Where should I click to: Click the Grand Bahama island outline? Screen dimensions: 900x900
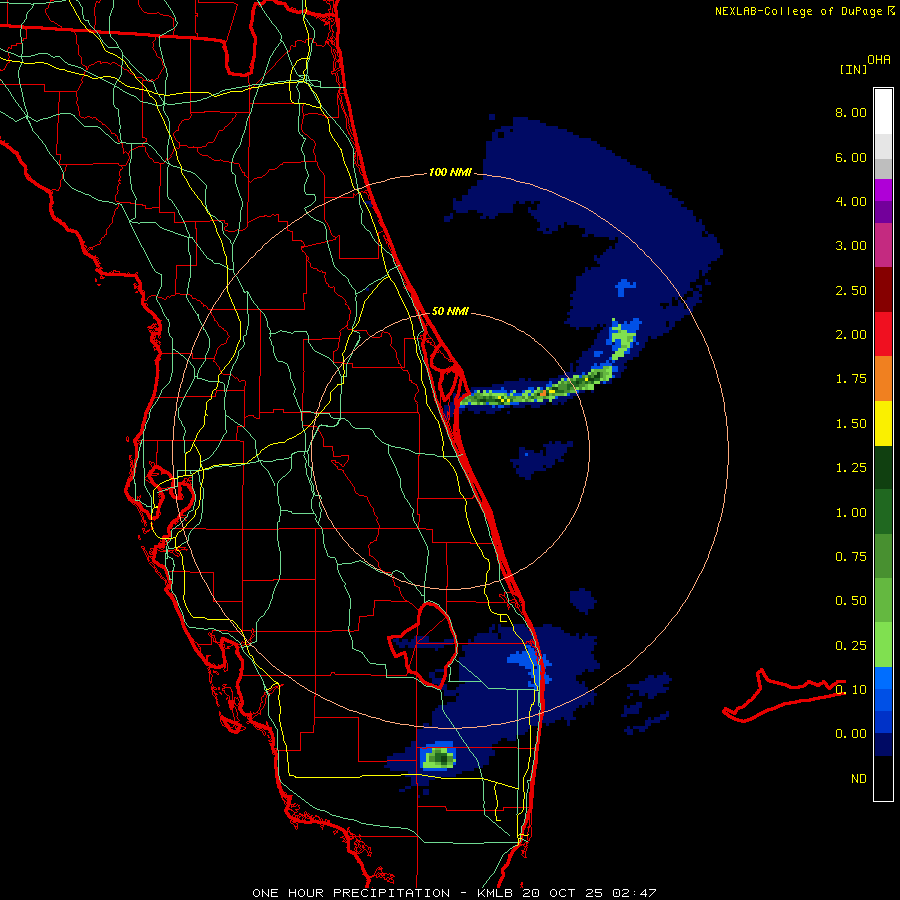click(x=784, y=695)
